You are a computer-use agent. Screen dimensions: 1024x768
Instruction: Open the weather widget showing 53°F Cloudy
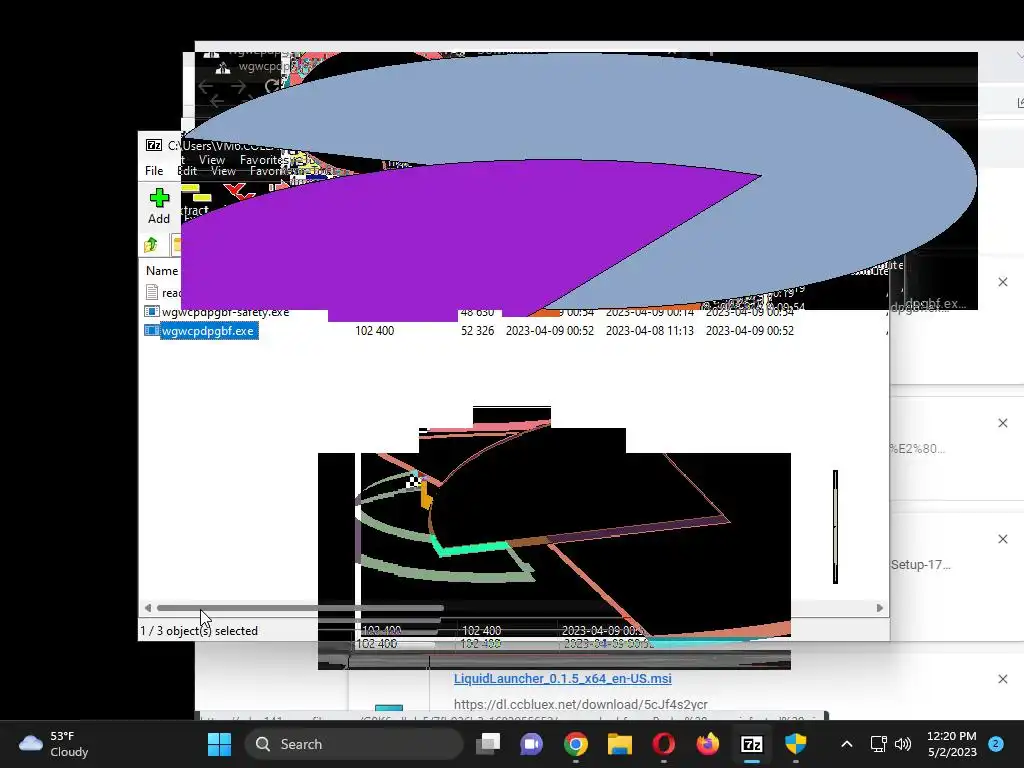(x=54, y=744)
